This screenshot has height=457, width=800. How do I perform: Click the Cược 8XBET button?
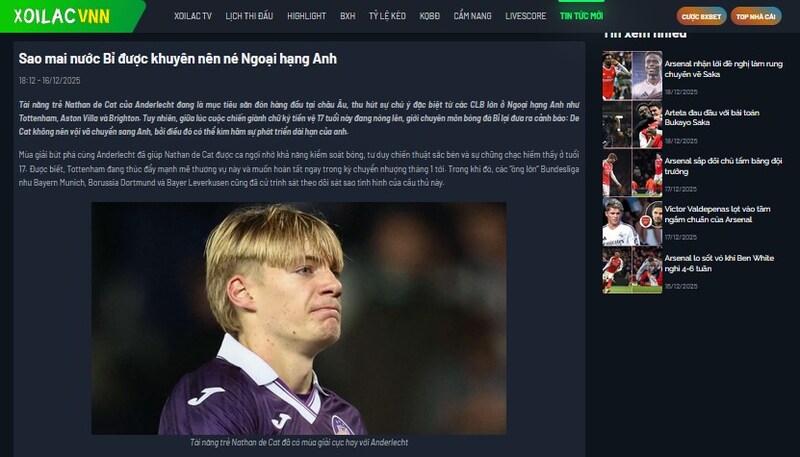pos(702,16)
